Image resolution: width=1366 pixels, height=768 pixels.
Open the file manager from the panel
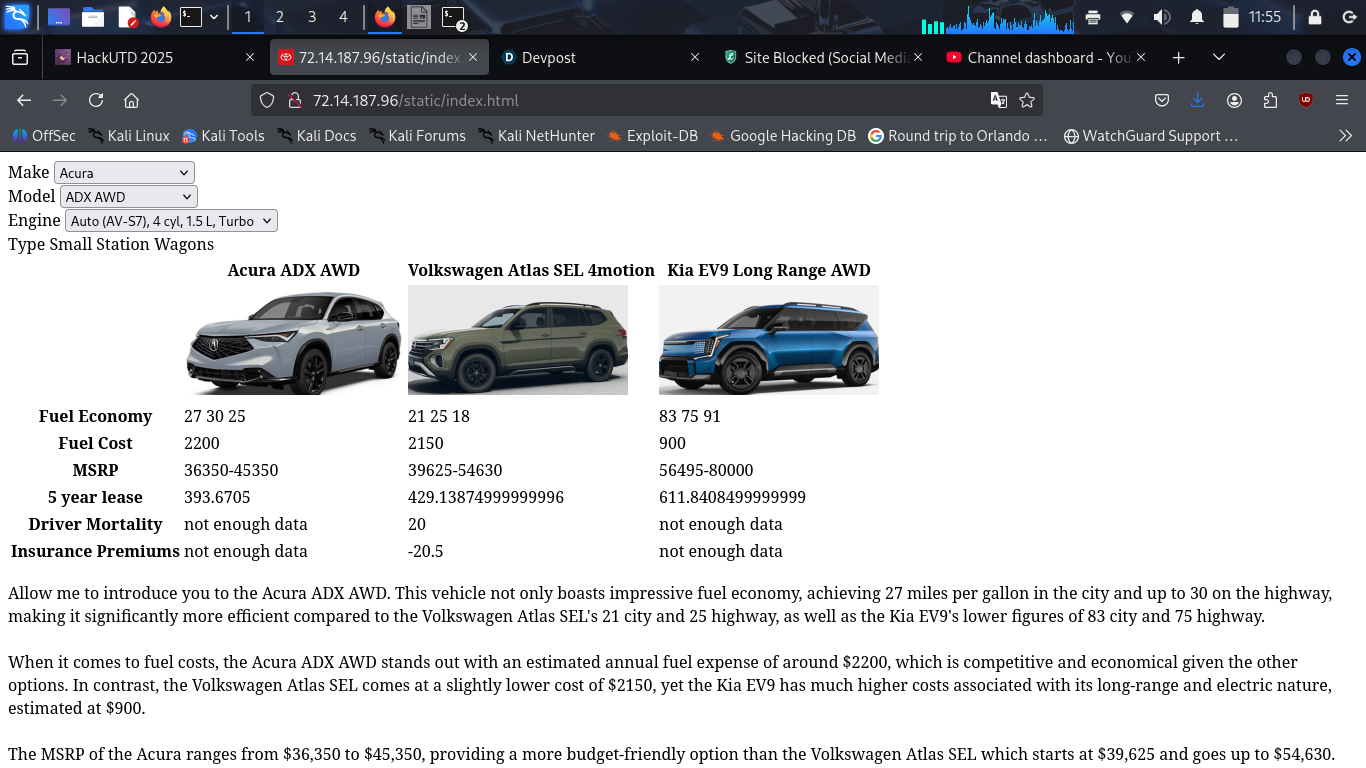tap(93, 17)
